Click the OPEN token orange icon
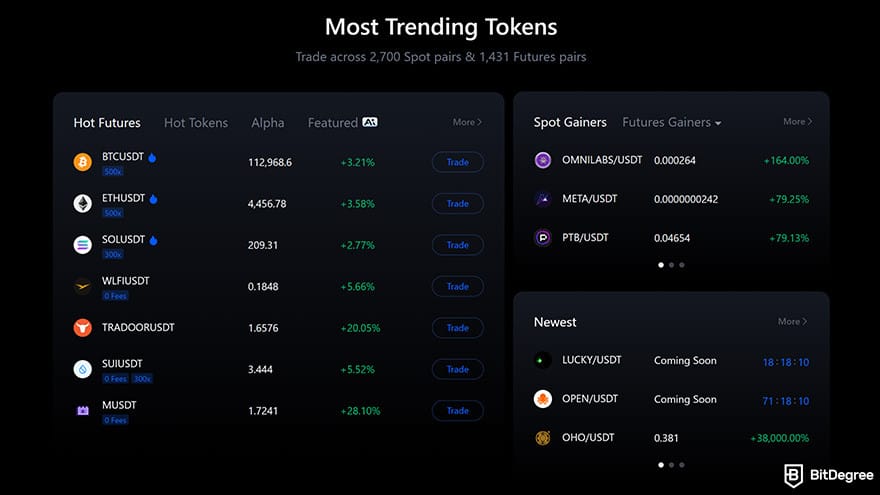This screenshot has width=880, height=495. click(x=543, y=399)
